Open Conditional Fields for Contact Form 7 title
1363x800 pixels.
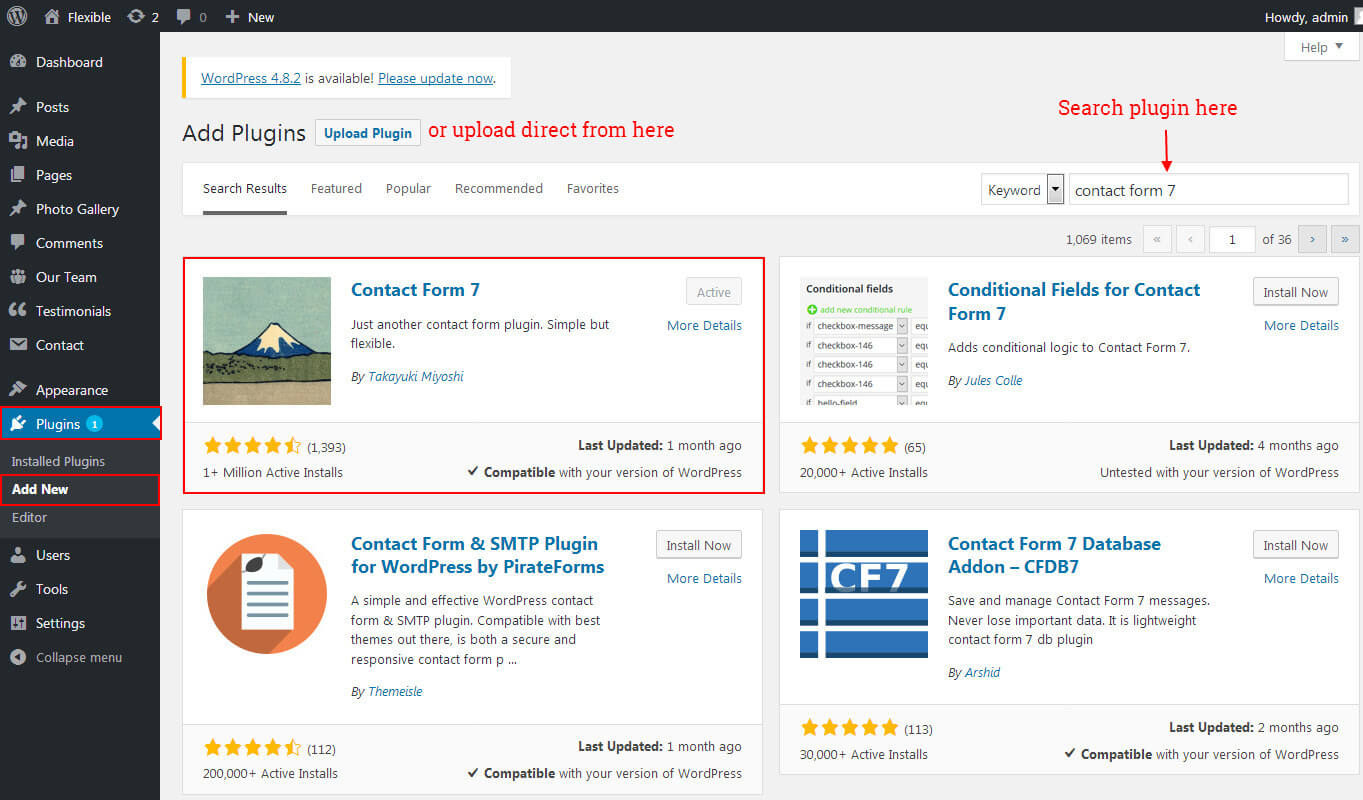[x=1074, y=302]
